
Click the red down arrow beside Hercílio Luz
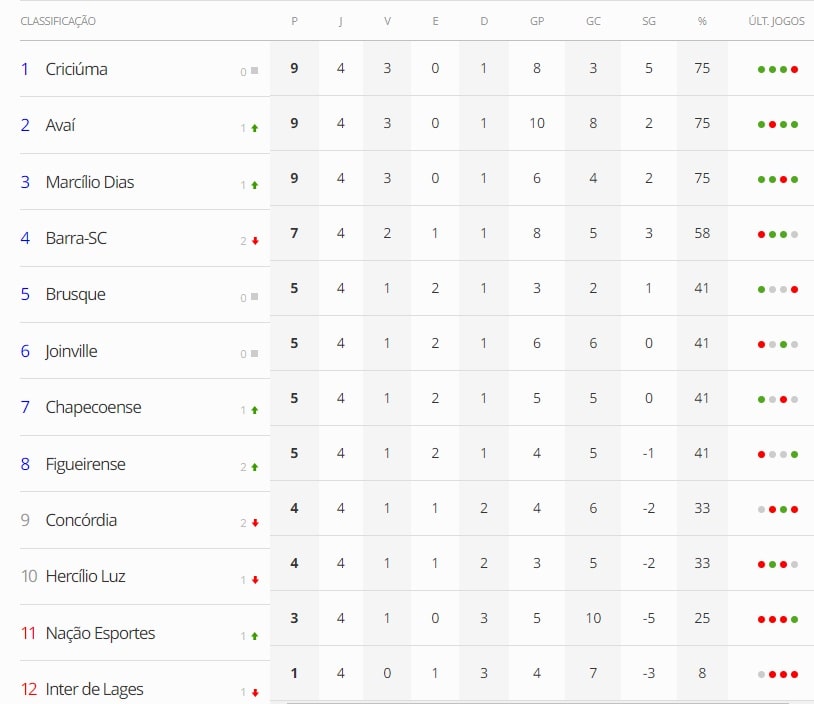pos(255,580)
